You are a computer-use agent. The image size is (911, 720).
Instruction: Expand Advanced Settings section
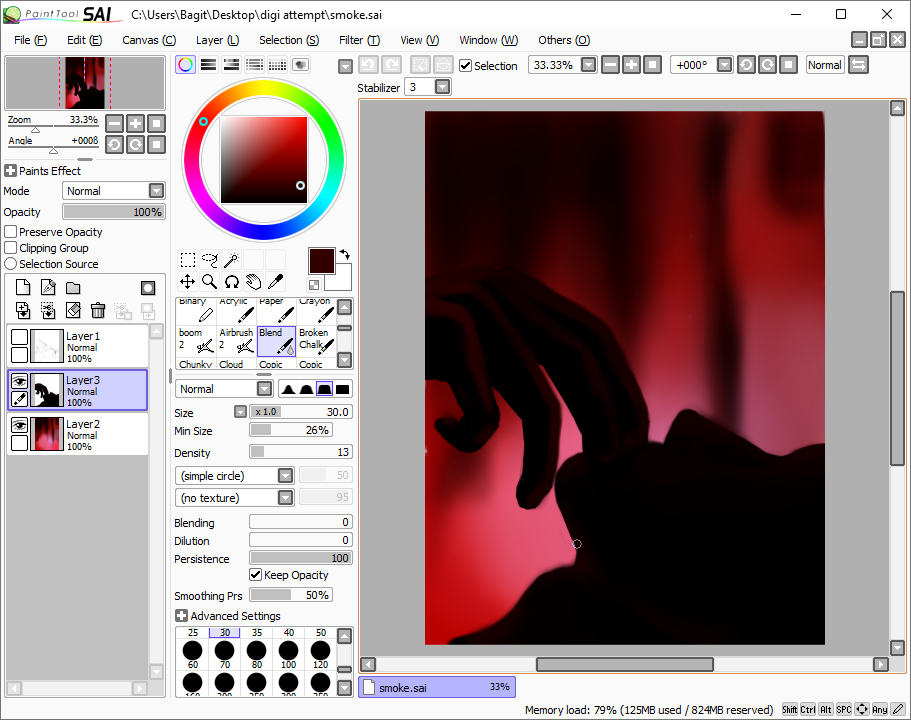click(181, 615)
